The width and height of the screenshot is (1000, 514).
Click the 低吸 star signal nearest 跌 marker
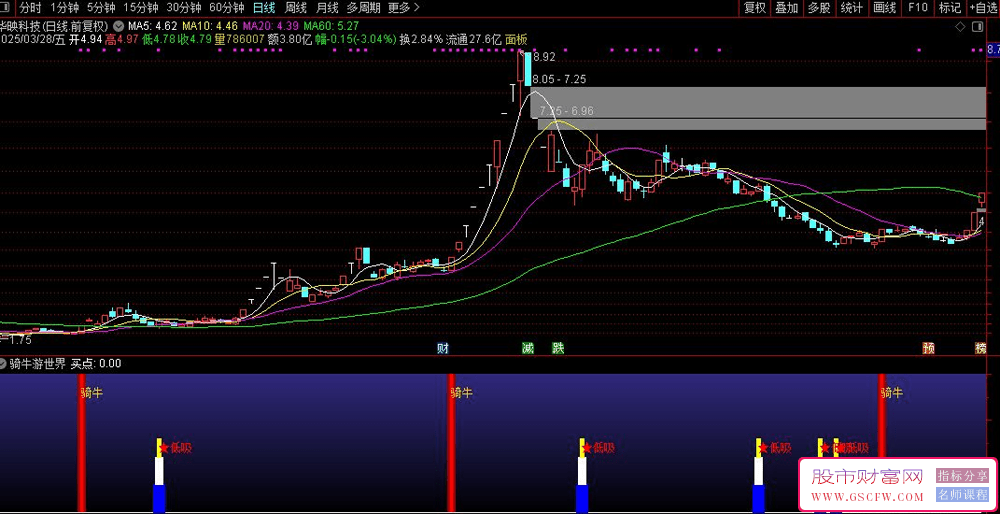599,448
